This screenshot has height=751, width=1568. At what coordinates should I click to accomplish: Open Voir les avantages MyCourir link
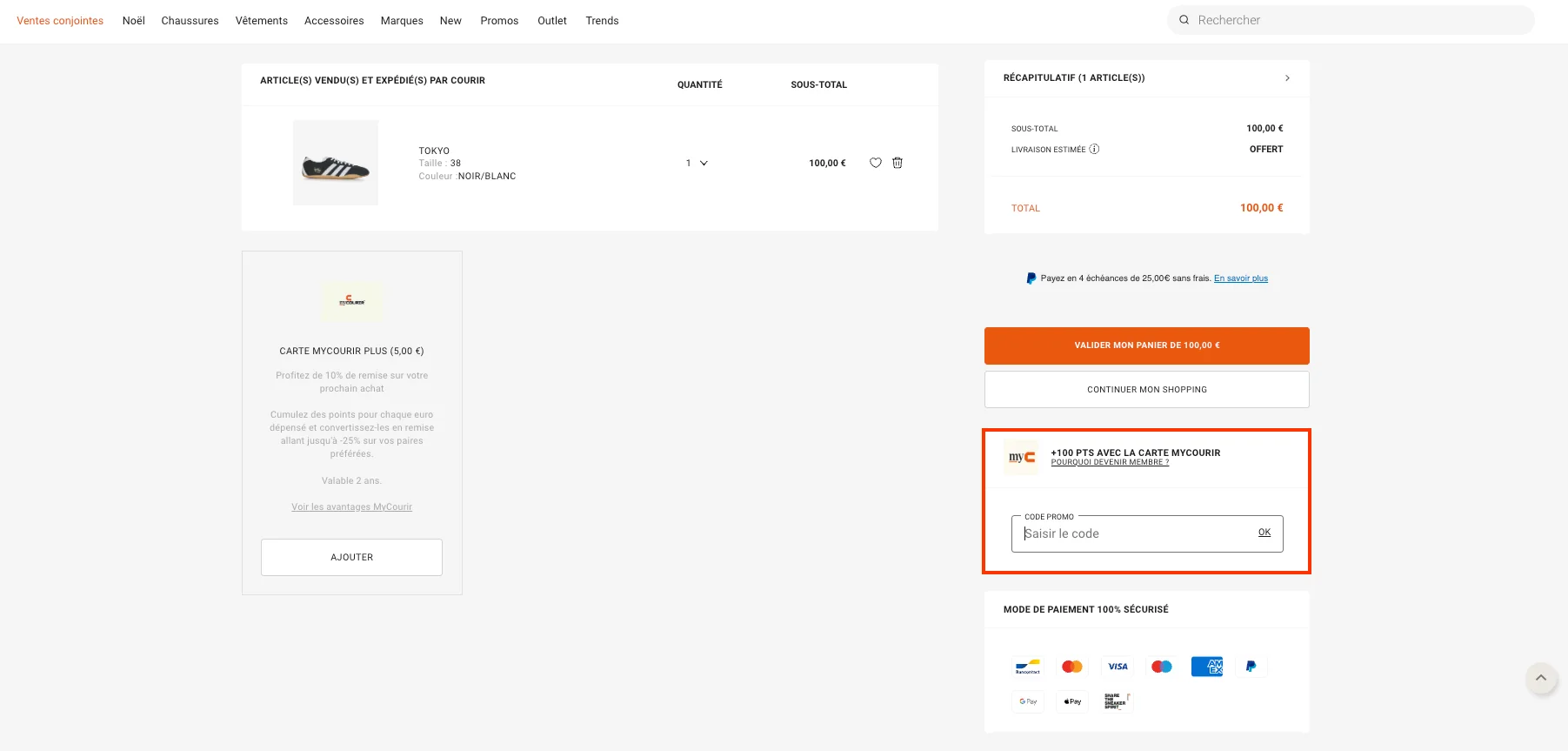(x=351, y=507)
